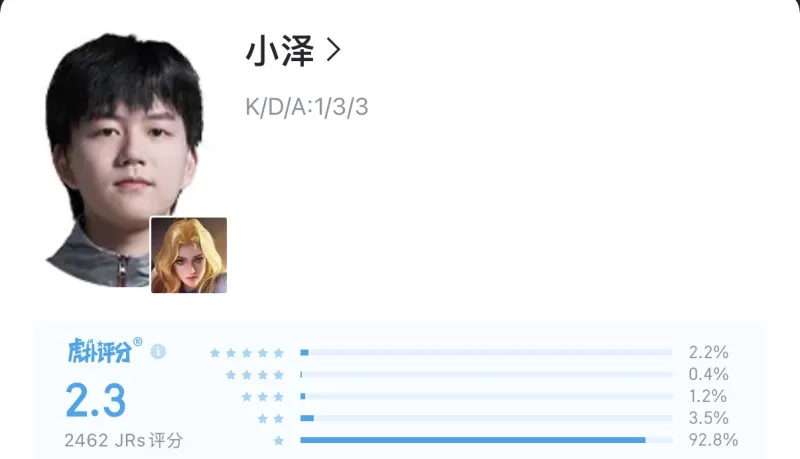The image size is (800, 459).
Task: Open the player's portrait photo
Action: coord(123,160)
